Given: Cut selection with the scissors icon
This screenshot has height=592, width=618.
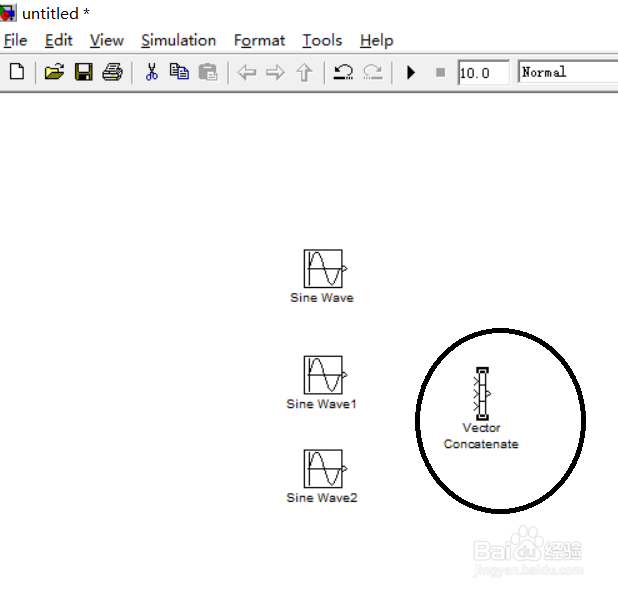Looking at the screenshot, I should [151, 72].
